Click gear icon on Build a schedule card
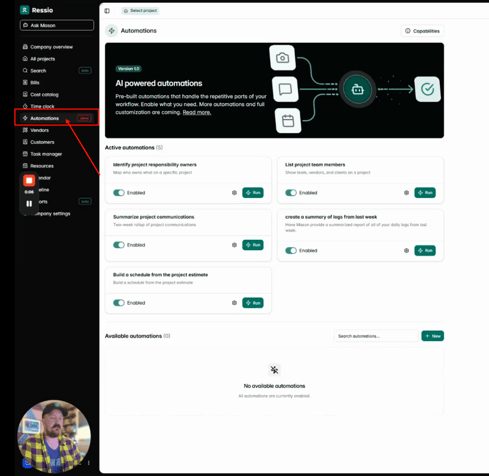Image resolution: width=489 pixels, height=476 pixels. (x=234, y=303)
